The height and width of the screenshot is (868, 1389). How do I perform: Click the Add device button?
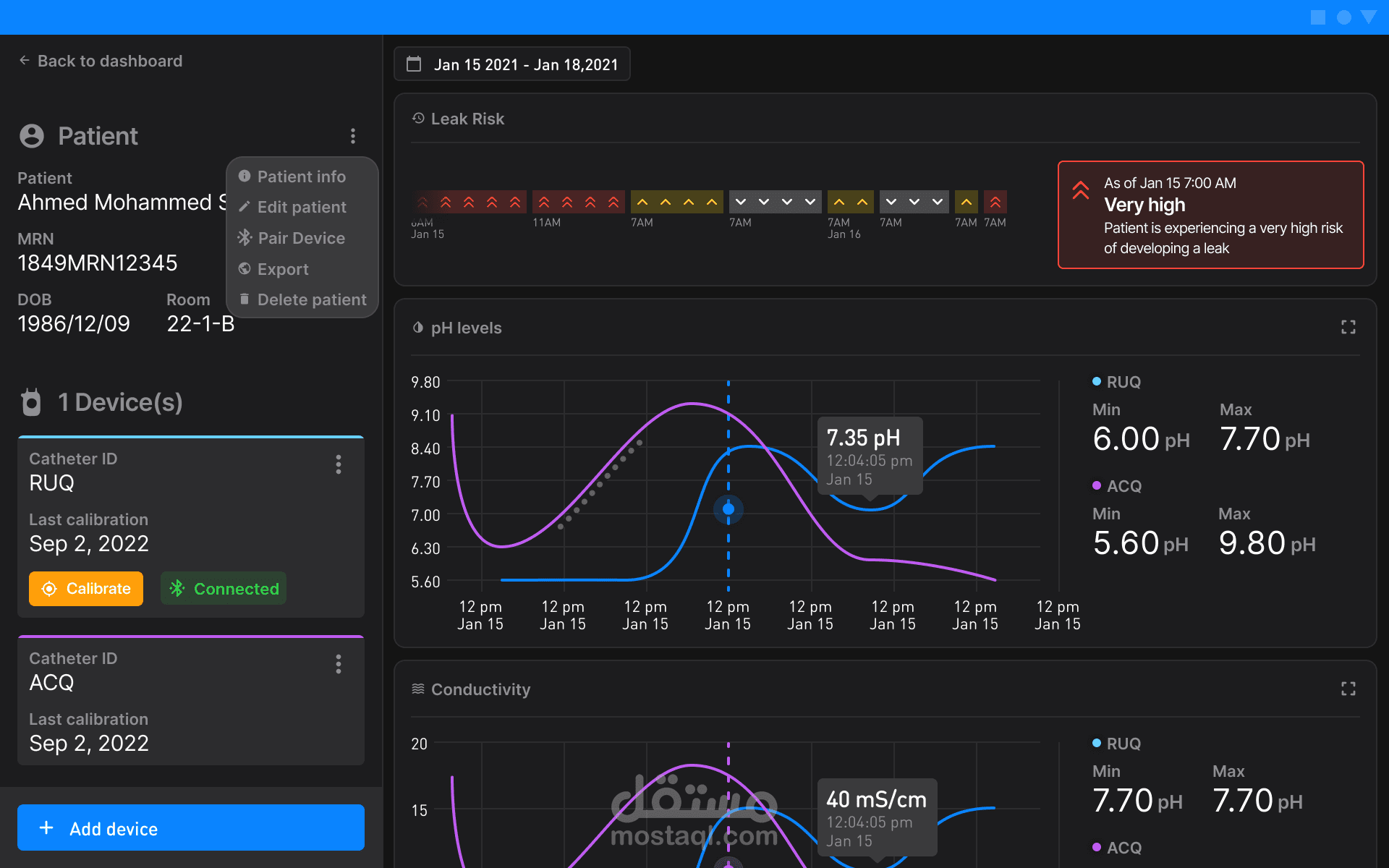191,827
